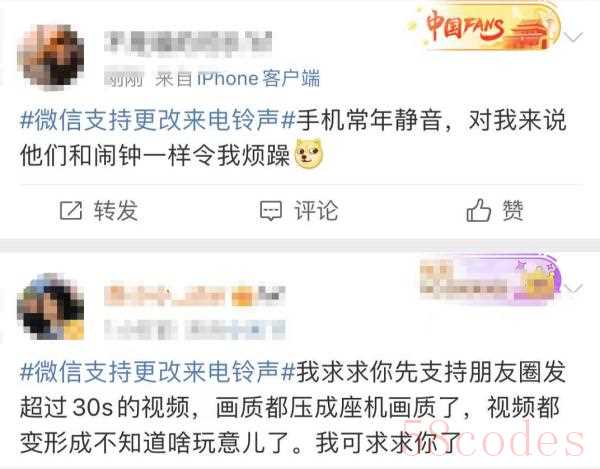Open the 来自 iPhone客户端 source link
The width and height of the screenshot is (600, 469).
pos(237,79)
